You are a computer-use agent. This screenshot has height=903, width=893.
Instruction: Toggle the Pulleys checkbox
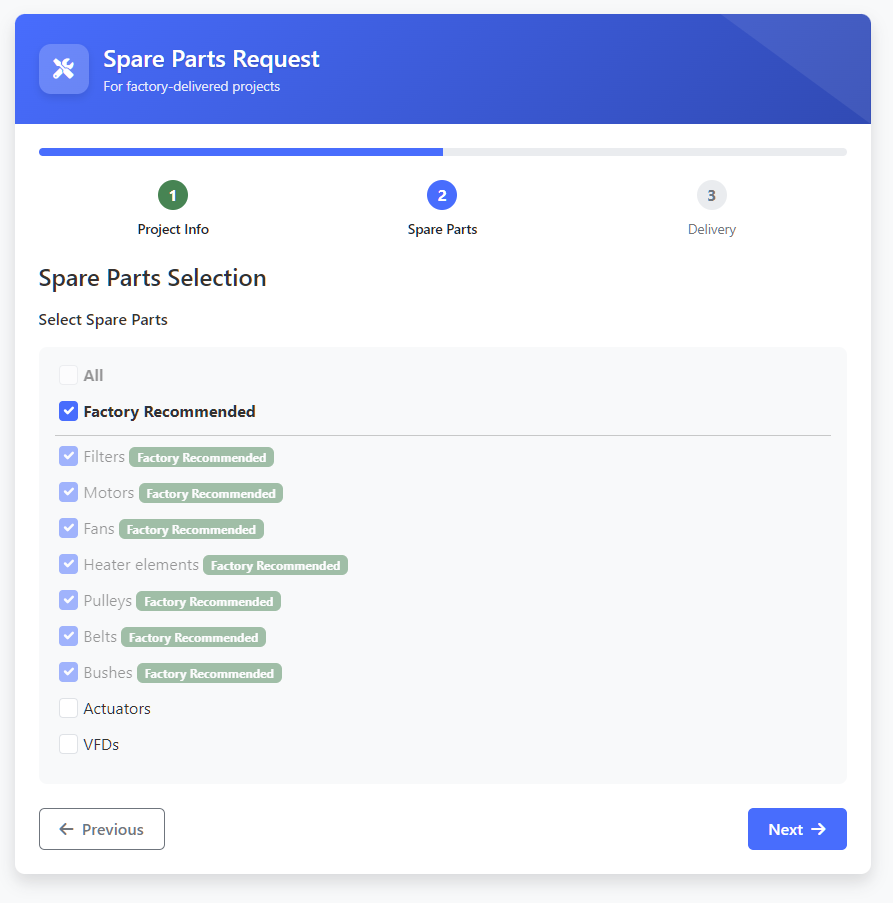point(69,600)
